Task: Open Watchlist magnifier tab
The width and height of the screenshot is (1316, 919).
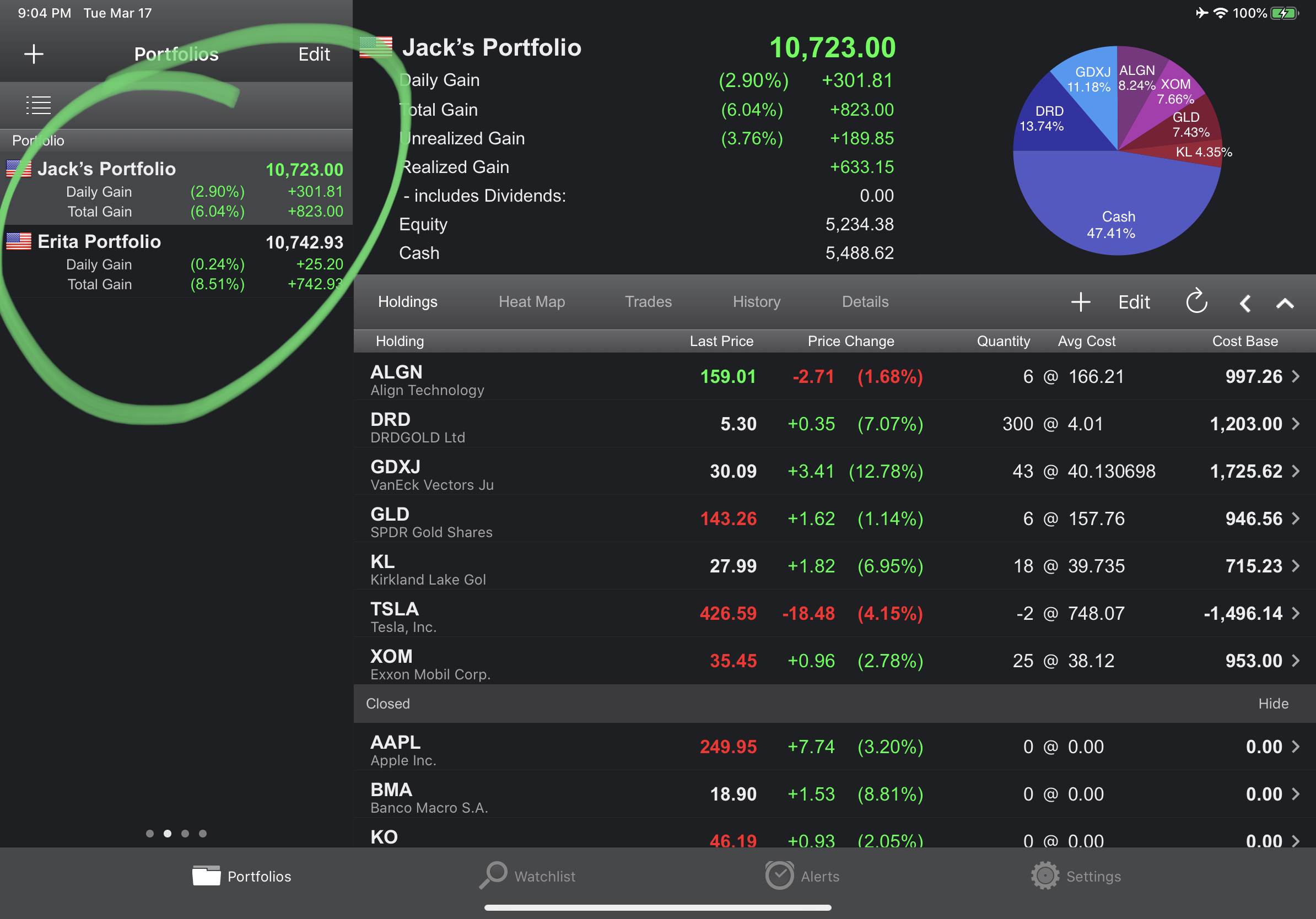Action: point(527,876)
